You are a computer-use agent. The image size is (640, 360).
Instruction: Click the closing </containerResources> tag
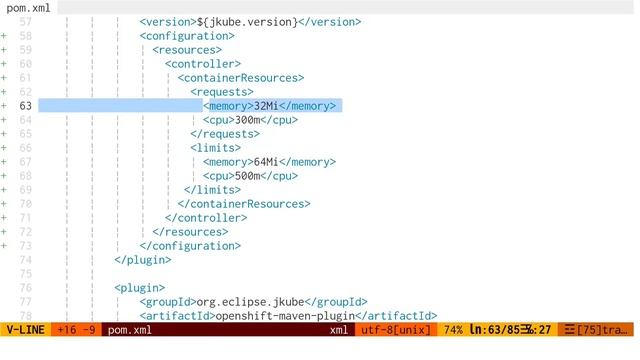click(244, 204)
